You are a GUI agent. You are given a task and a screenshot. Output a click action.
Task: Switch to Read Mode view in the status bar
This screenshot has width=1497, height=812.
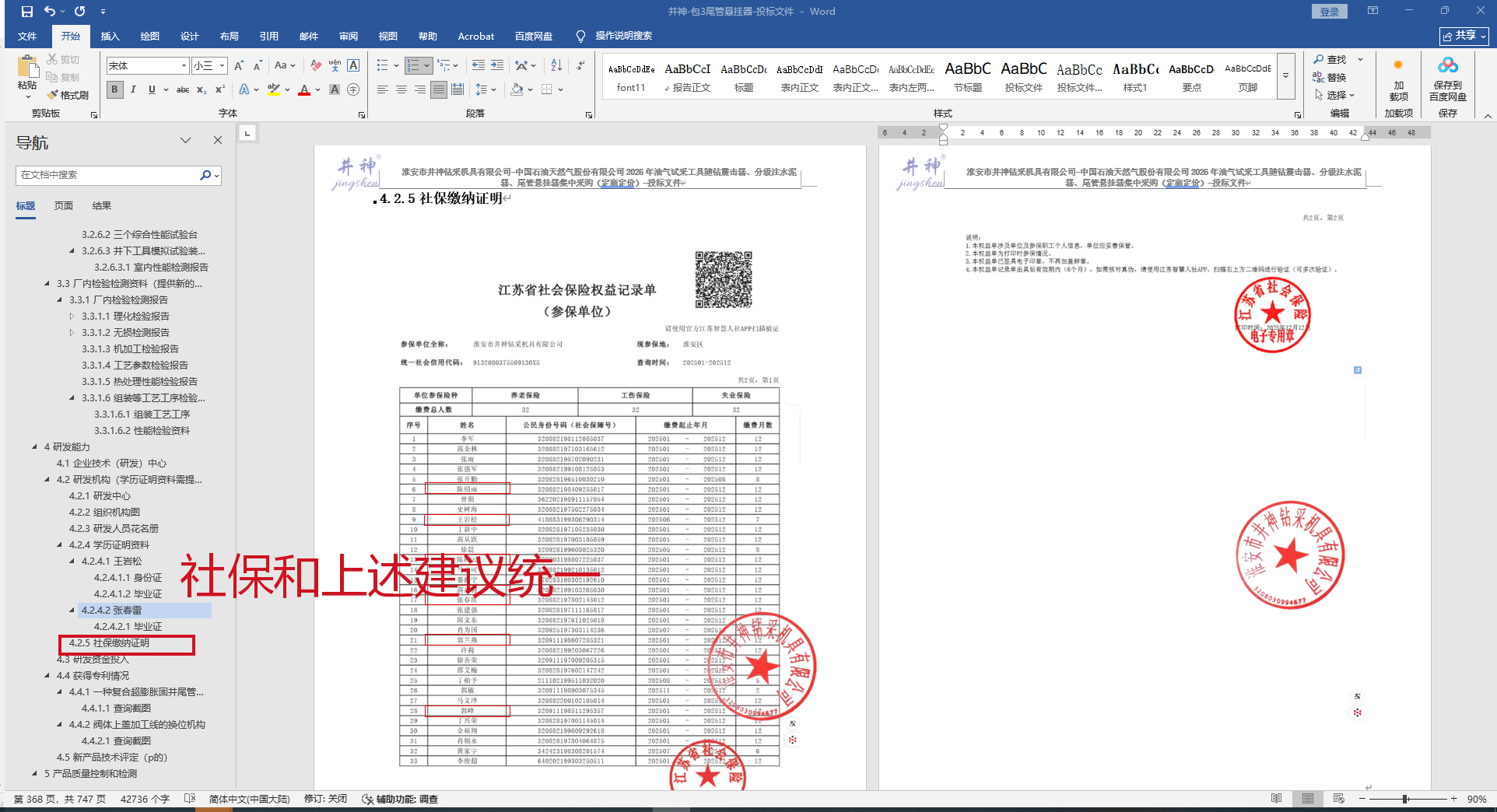pyautogui.click(x=1277, y=799)
